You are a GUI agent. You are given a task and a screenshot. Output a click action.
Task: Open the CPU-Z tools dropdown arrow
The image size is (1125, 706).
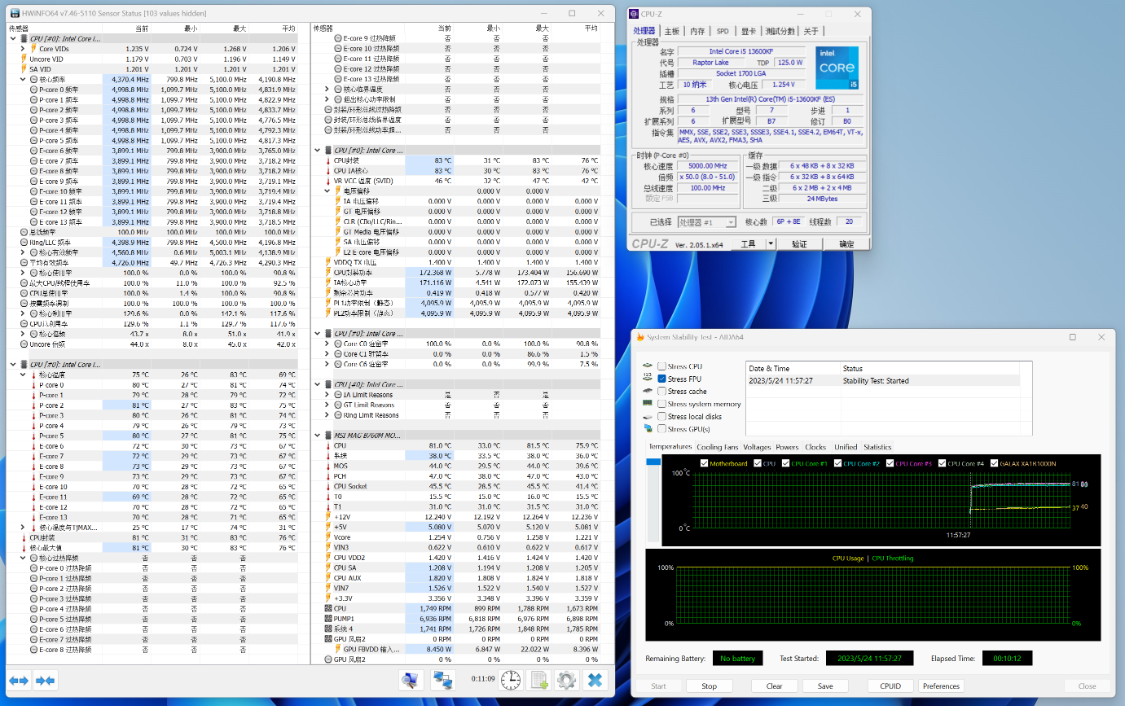click(x=771, y=244)
